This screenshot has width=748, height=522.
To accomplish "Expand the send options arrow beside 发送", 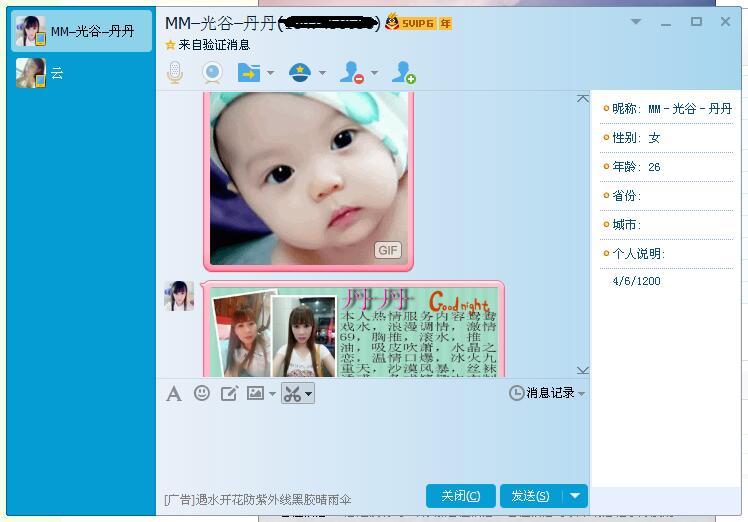I will (x=575, y=496).
